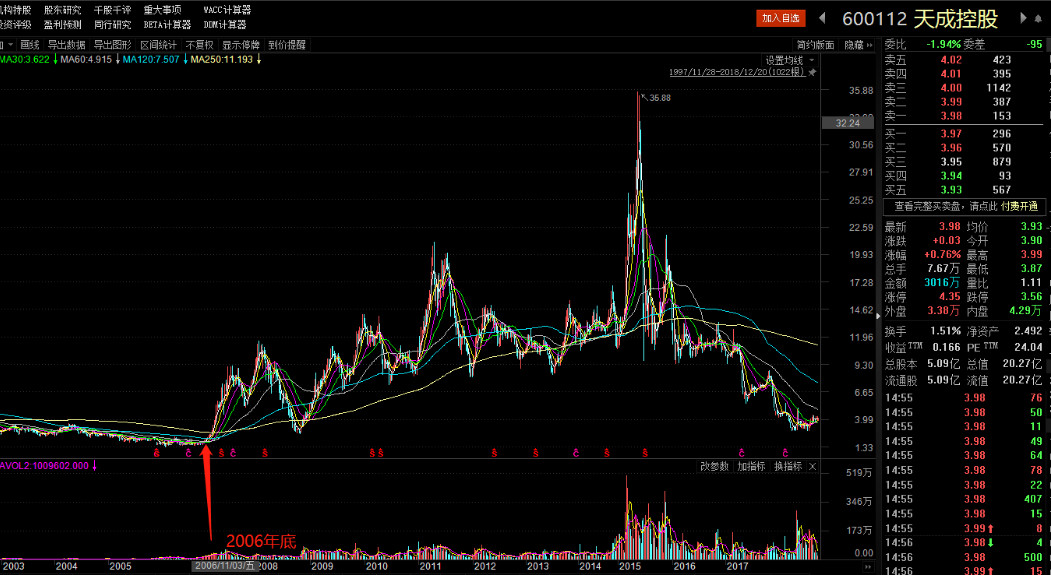1051x575 pixels.
Task: Select the 换指标 button
Action: [x=787, y=467]
